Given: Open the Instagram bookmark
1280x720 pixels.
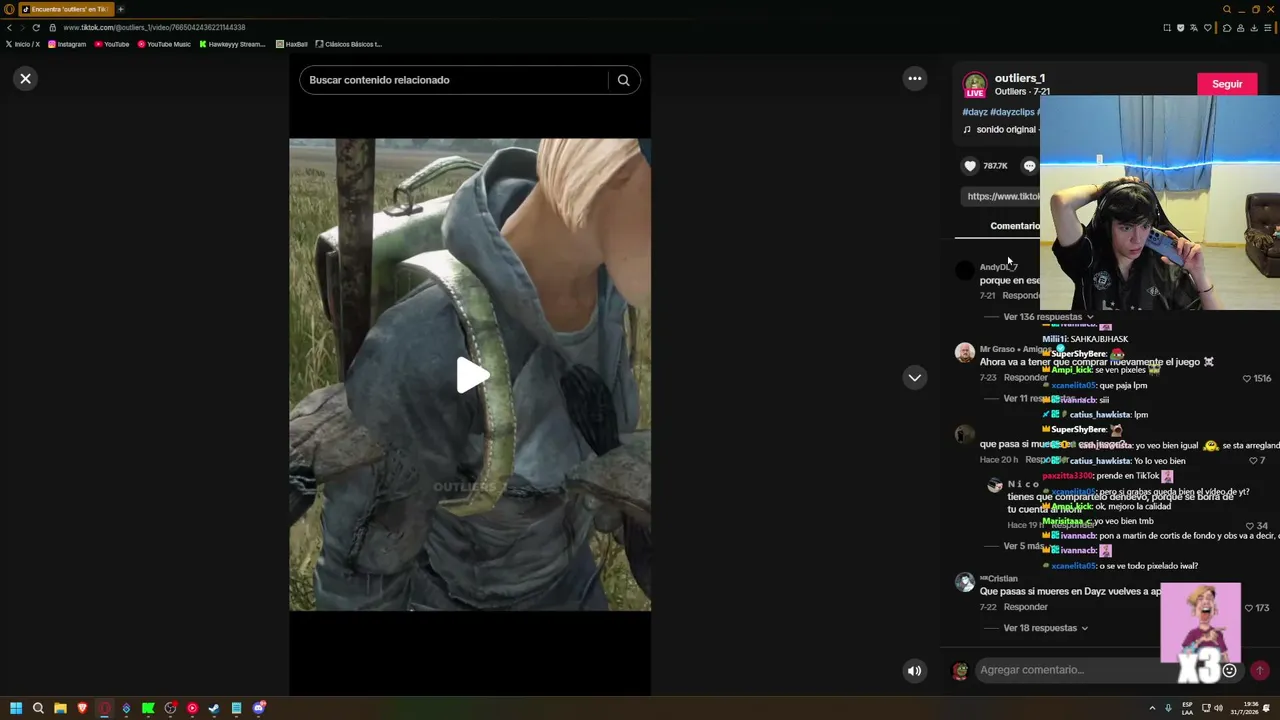Looking at the screenshot, I should (x=67, y=44).
